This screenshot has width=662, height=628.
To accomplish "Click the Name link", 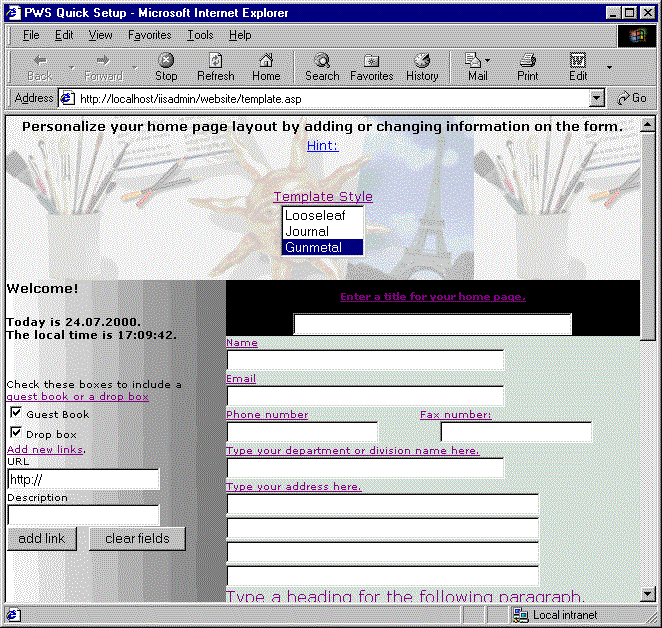I will click(242, 343).
